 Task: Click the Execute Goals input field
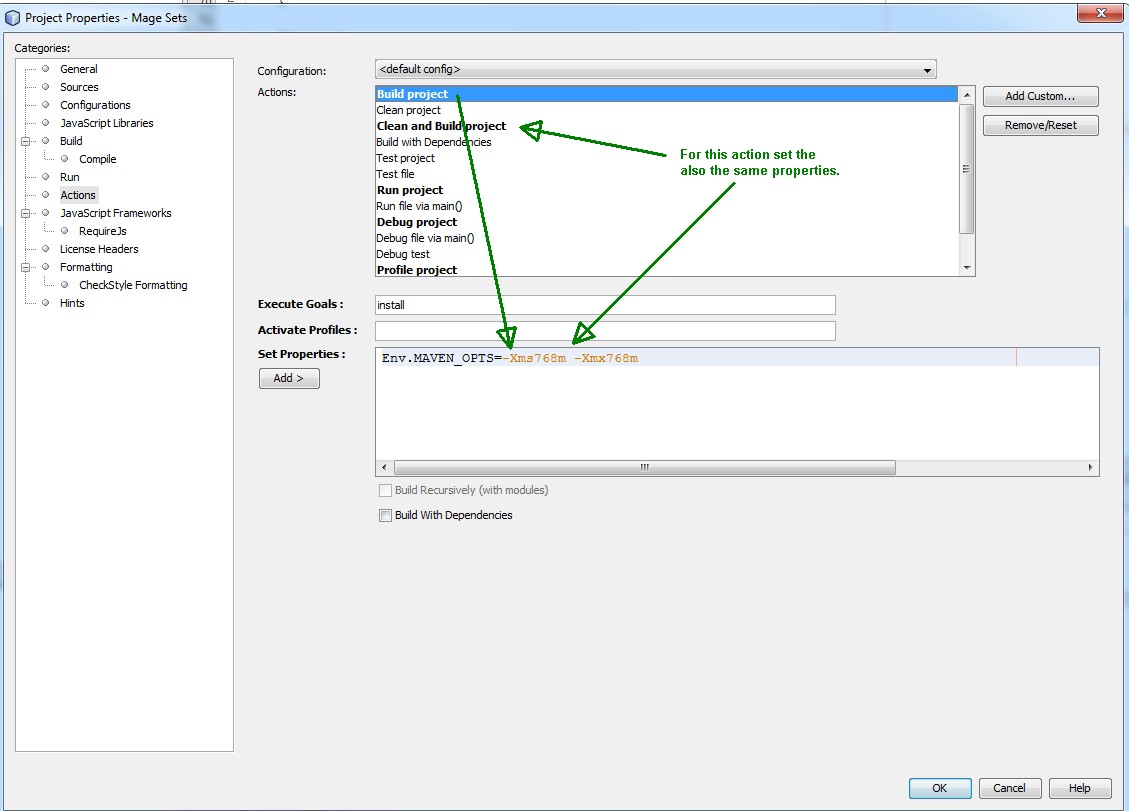tap(604, 305)
